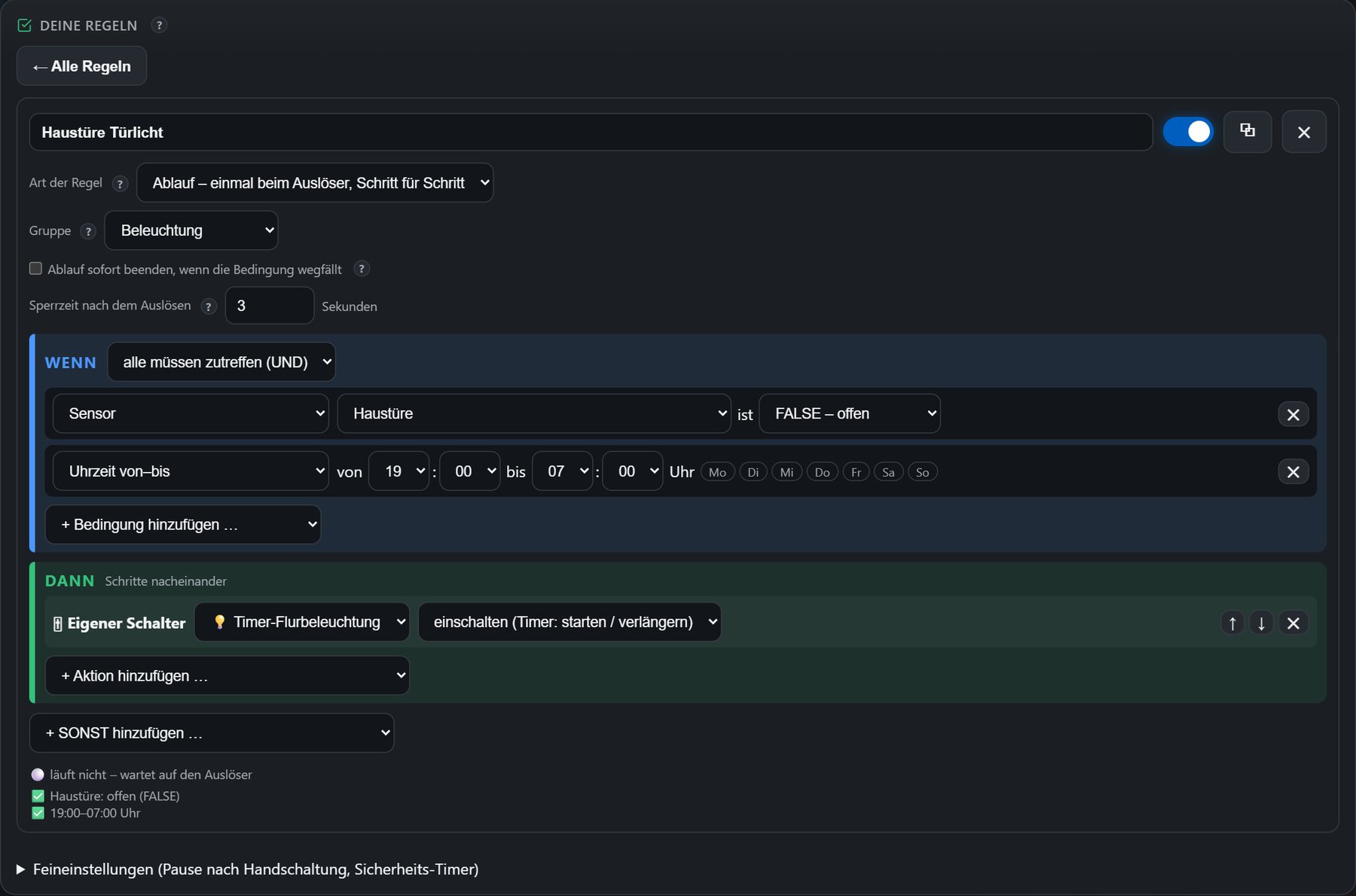Open the Gruppe Beleuchtung dropdown
The width and height of the screenshot is (1356, 896).
(x=191, y=230)
